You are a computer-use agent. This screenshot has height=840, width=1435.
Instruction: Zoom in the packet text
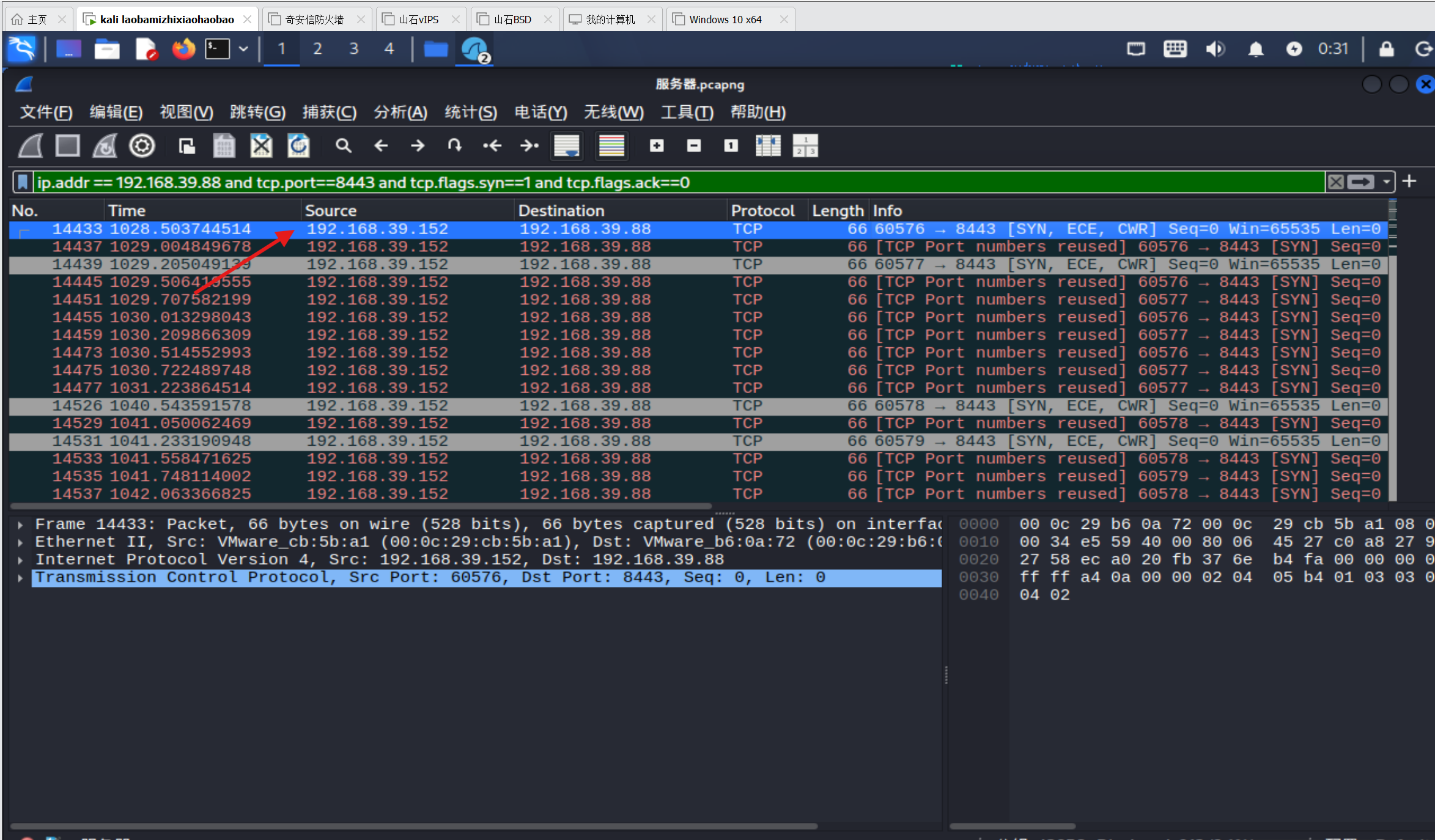(657, 146)
